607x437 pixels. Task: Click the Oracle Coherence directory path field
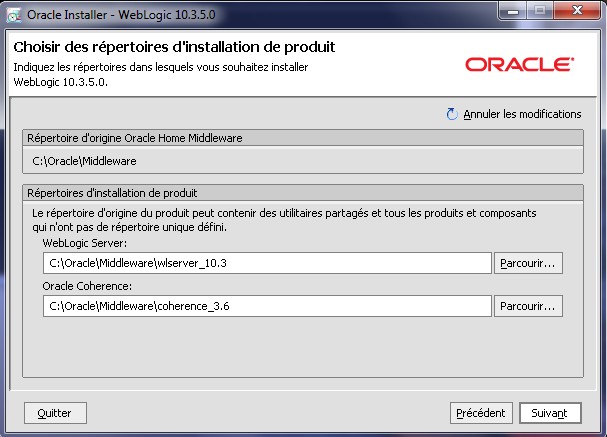click(x=267, y=306)
